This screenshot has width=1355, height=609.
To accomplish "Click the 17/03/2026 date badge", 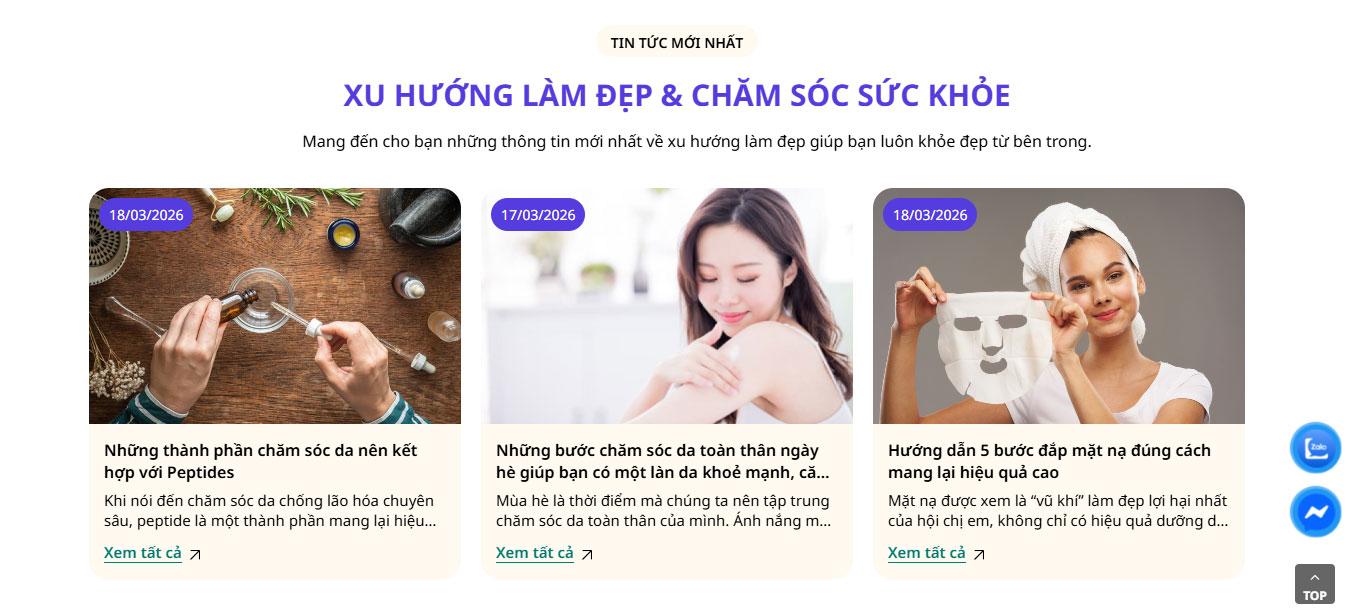I will click(538, 215).
